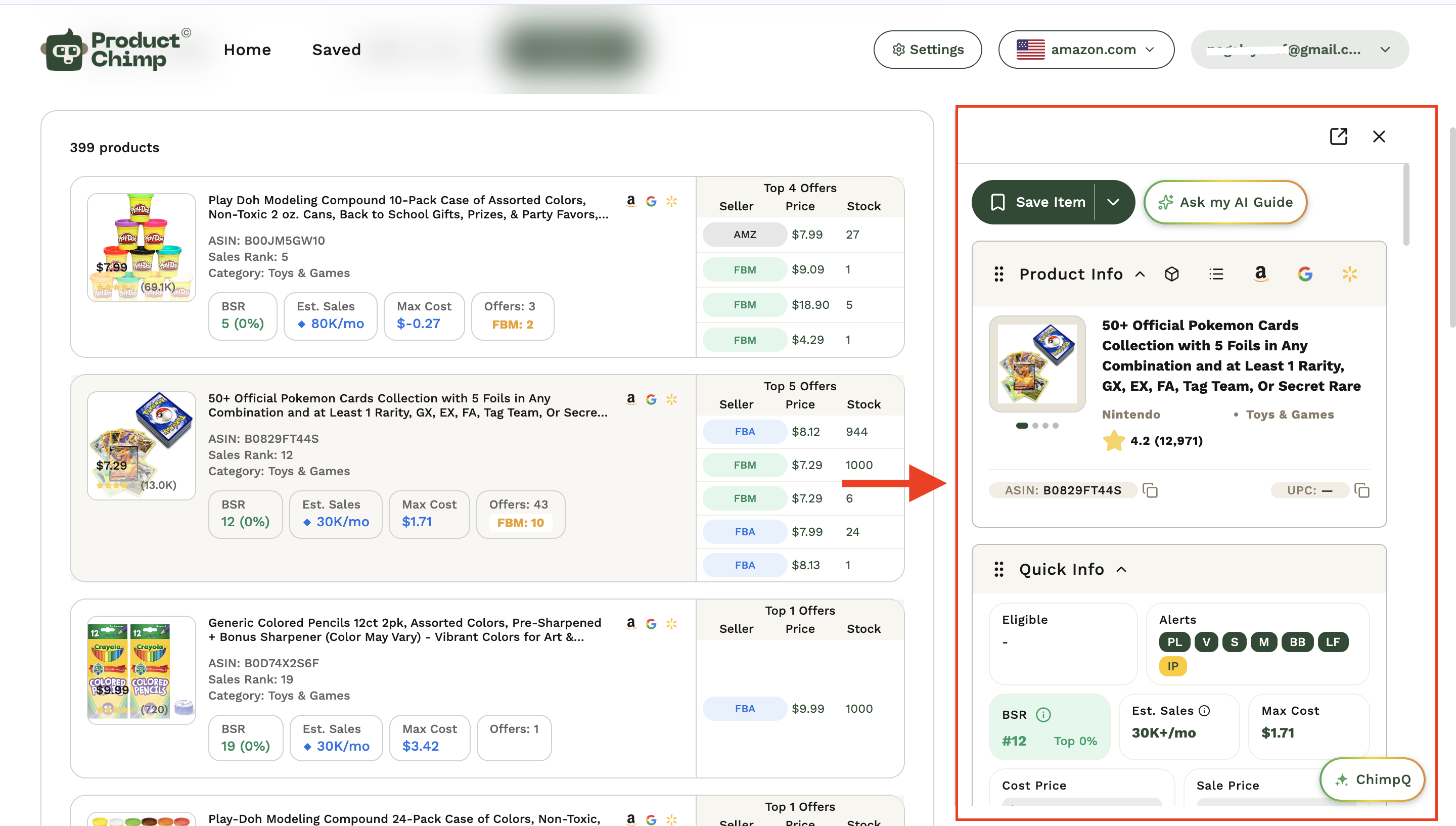This screenshot has width=1456, height=826.
Task: Click the 399 products count
Action: (115, 148)
